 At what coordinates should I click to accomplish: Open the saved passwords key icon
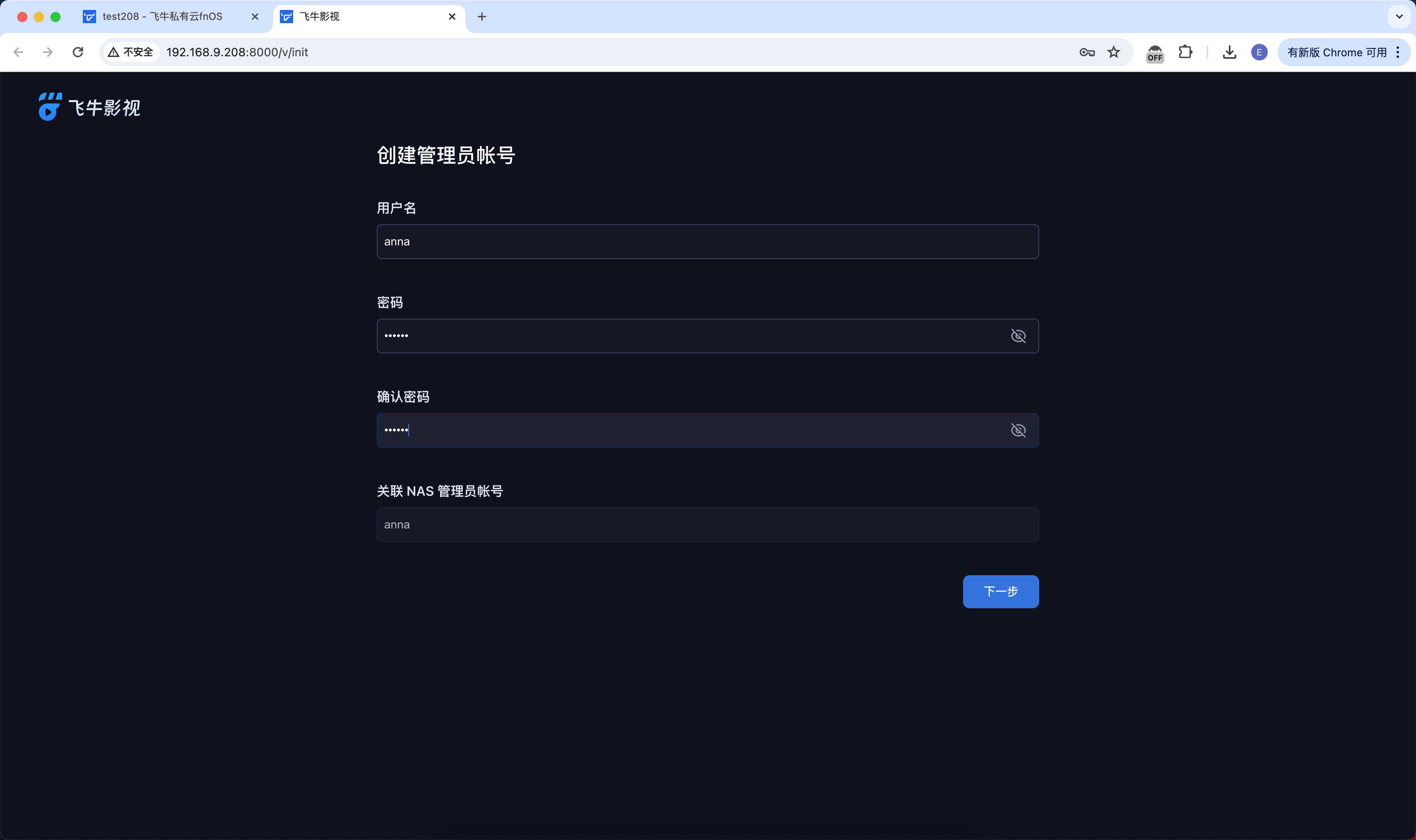click(x=1086, y=52)
